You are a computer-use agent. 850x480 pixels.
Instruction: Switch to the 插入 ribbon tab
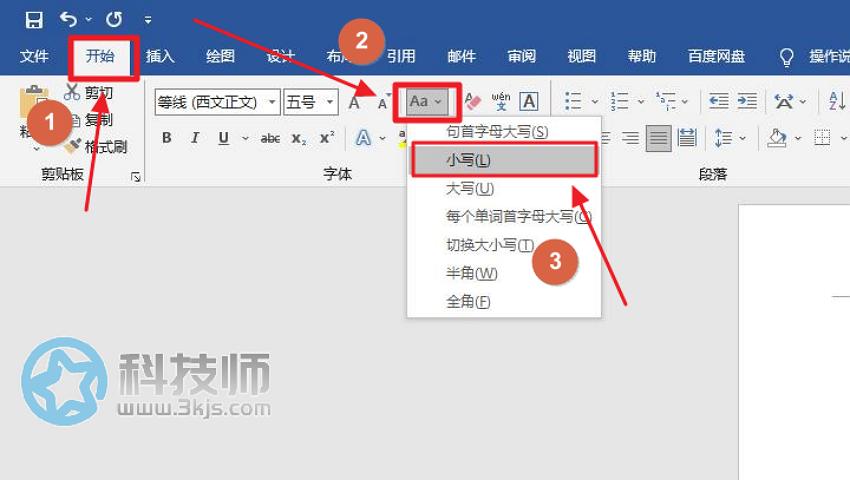click(x=160, y=56)
